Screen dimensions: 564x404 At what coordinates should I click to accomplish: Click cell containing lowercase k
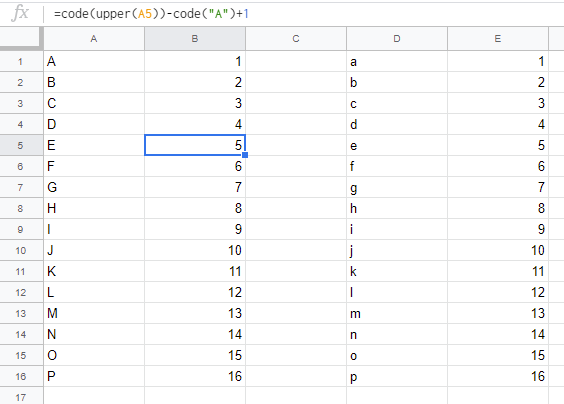397,271
